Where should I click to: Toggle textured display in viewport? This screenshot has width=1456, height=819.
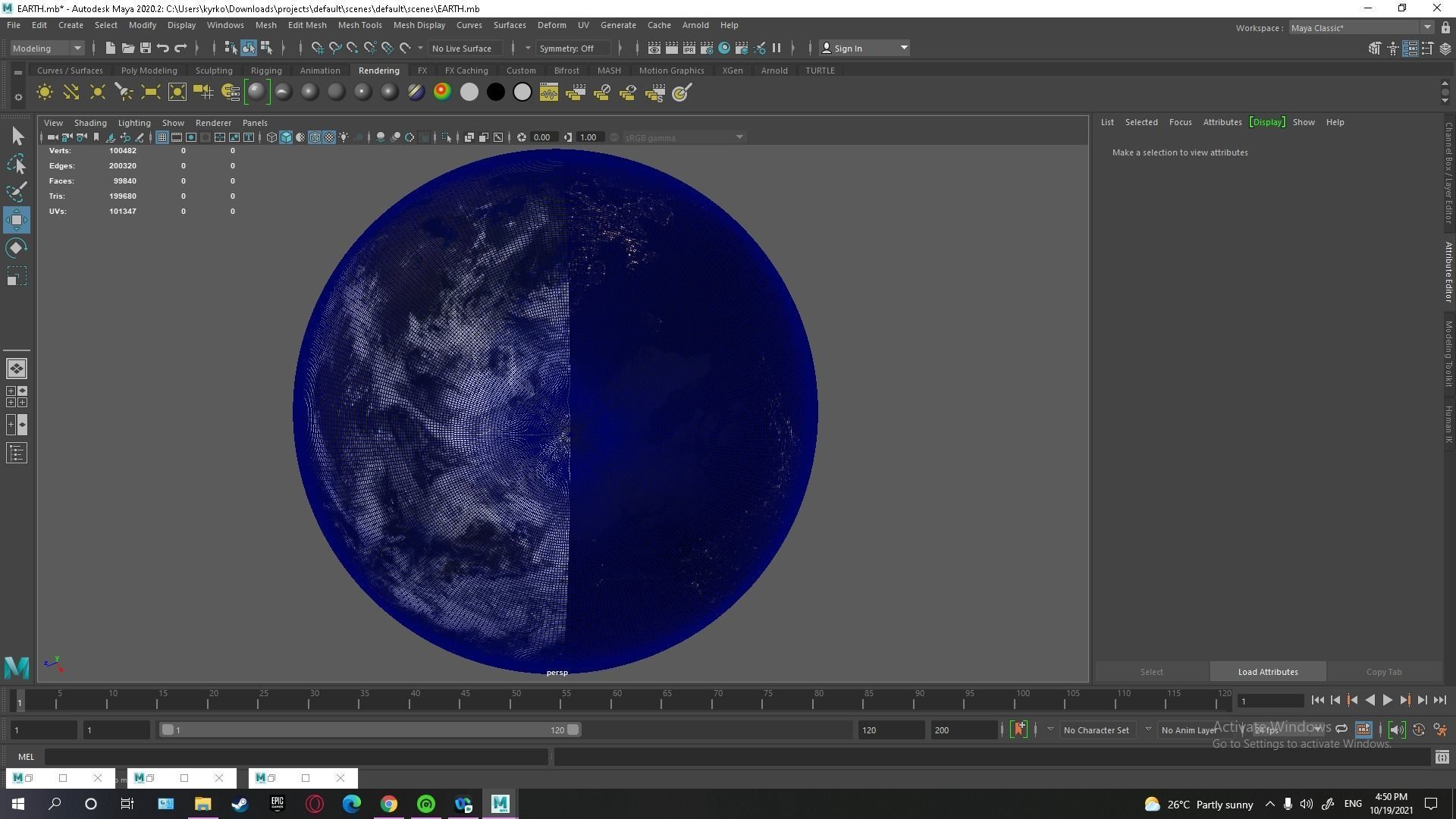[x=329, y=137]
